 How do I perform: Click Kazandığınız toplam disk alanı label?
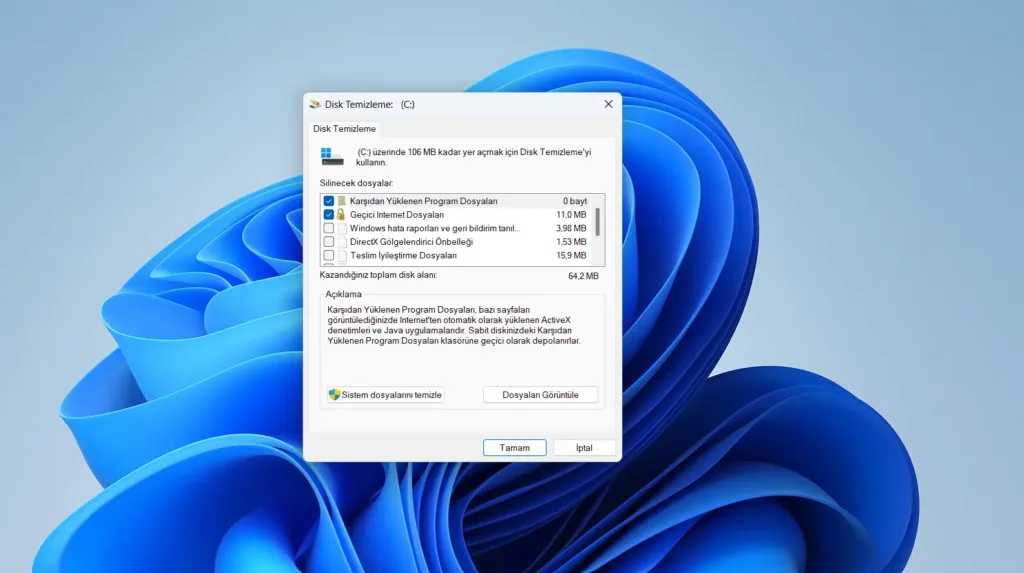pos(378,275)
